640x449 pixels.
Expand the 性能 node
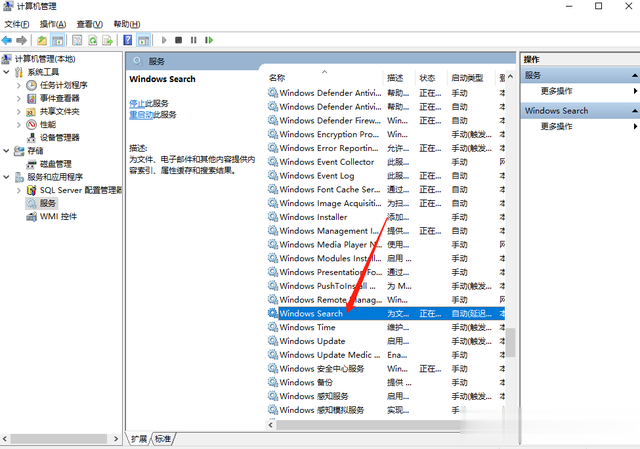tap(19, 124)
